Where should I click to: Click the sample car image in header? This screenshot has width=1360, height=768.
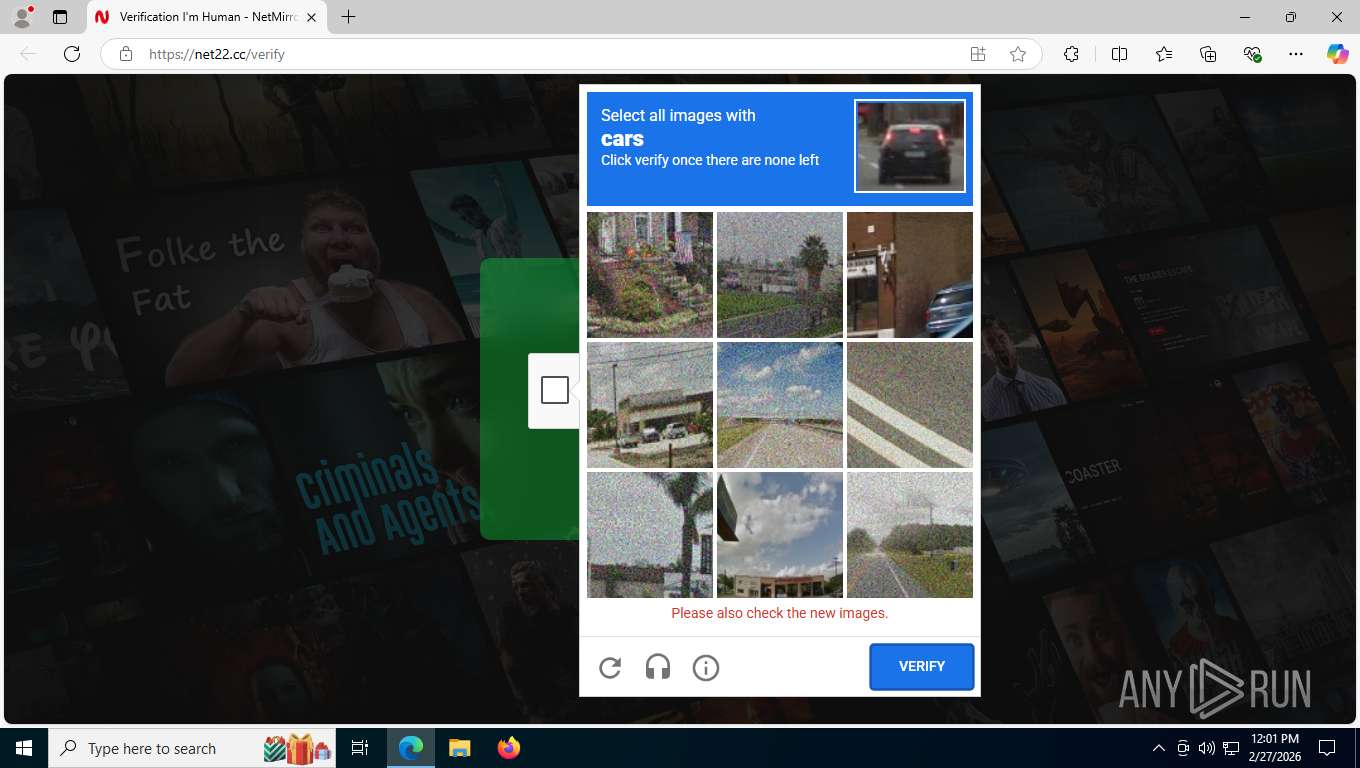tap(910, 146)
